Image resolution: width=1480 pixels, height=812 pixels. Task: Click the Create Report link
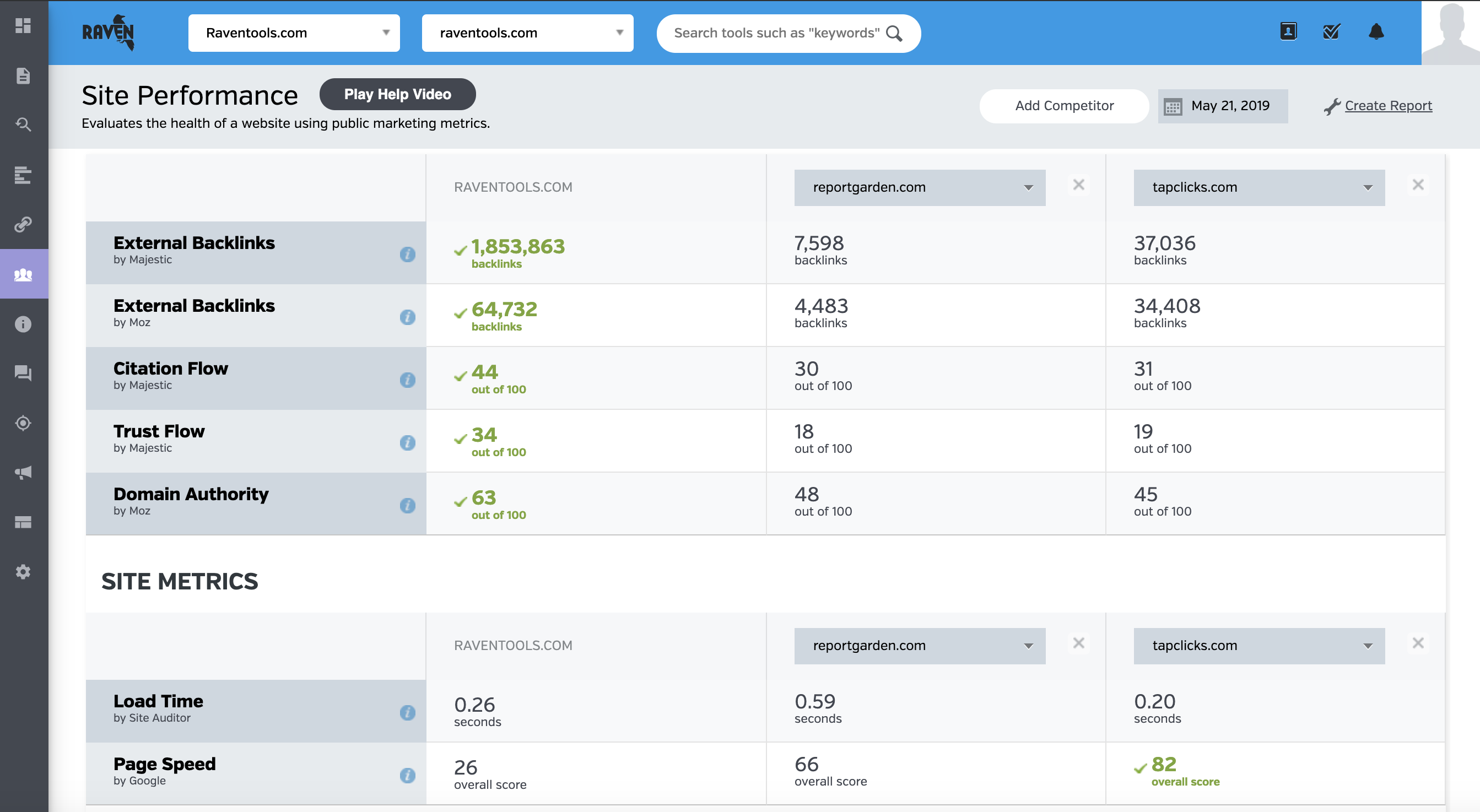coord(1388,106)
